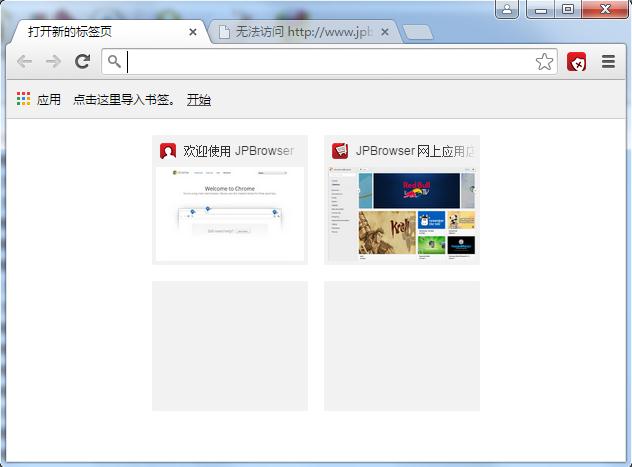Click the search magnifier icon in address bar

pos(114,61)
